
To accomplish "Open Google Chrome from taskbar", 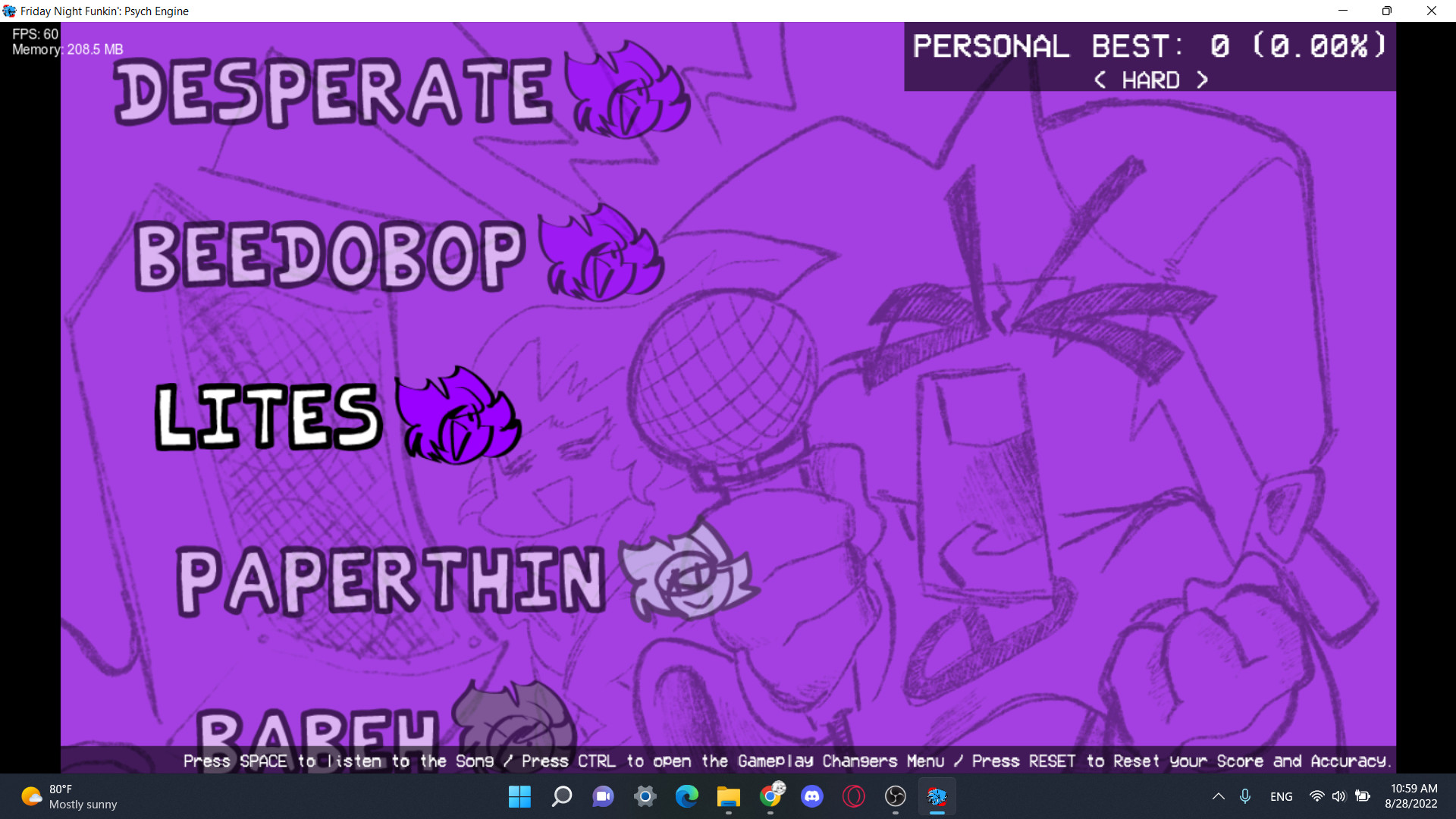I will point(770,796).
